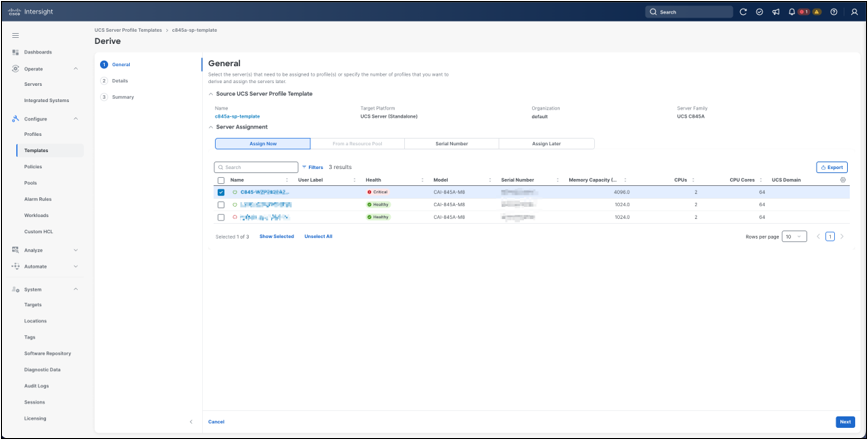Open Profiles in the sidebar
868x440 pixels.
click(33, 134)
